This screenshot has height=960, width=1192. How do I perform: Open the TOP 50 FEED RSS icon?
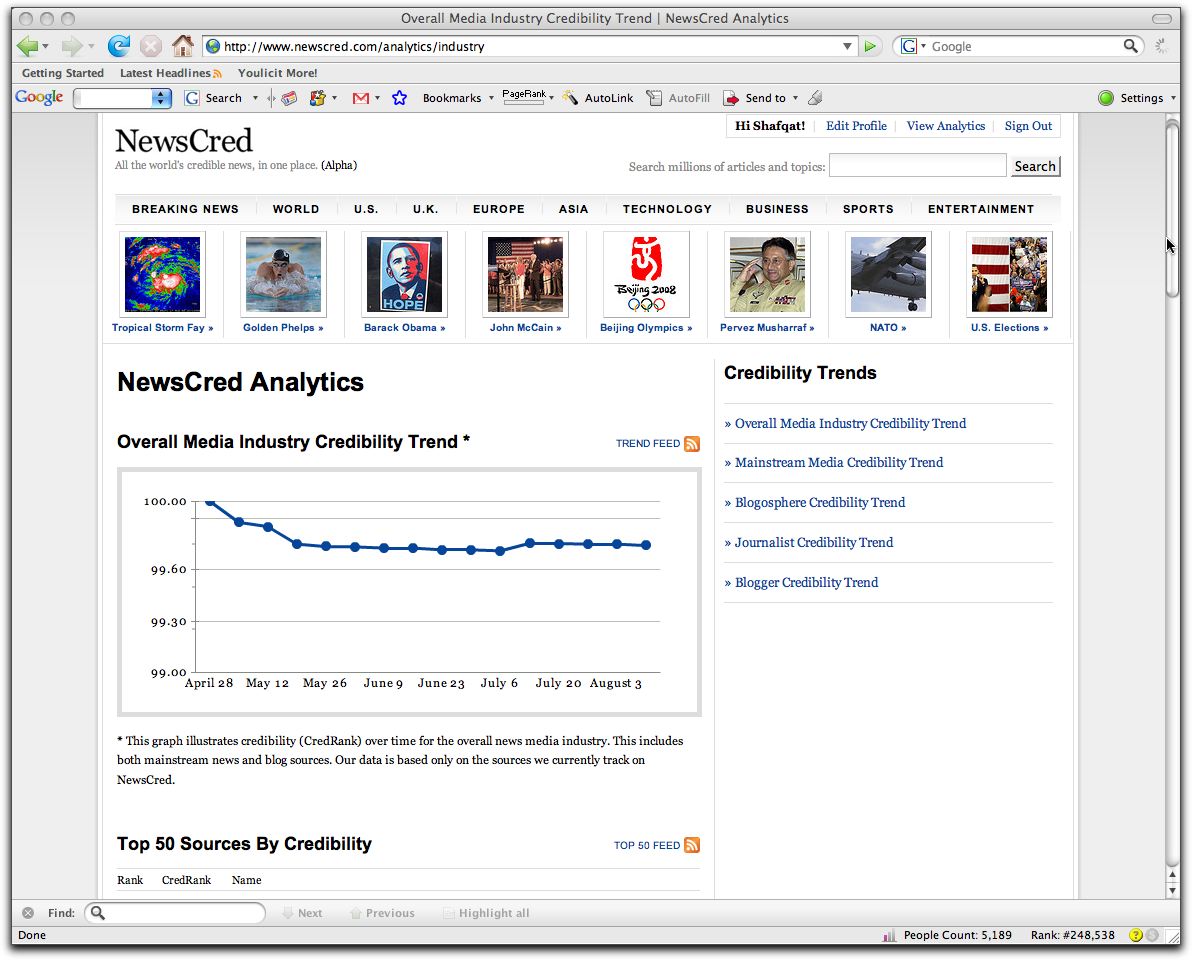(x=692, y=845)
